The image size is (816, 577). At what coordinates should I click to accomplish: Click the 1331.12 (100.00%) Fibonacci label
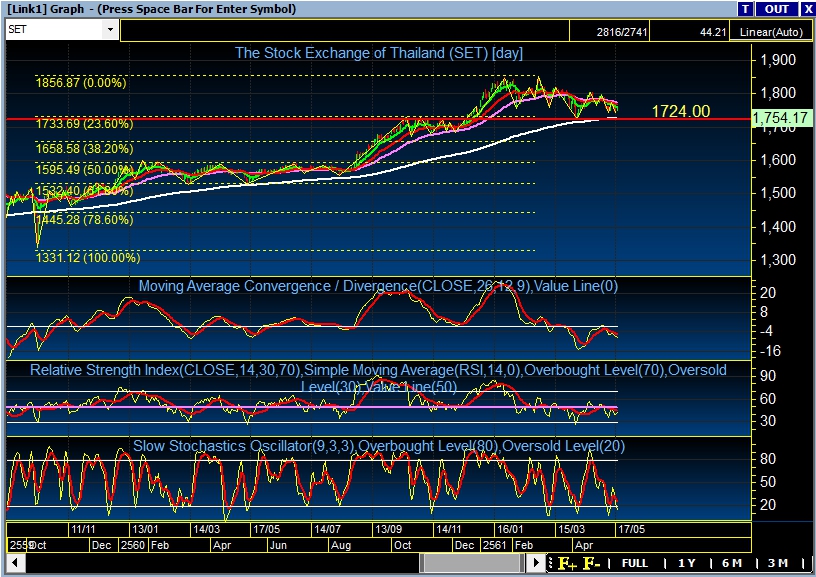tap(87, 258)
